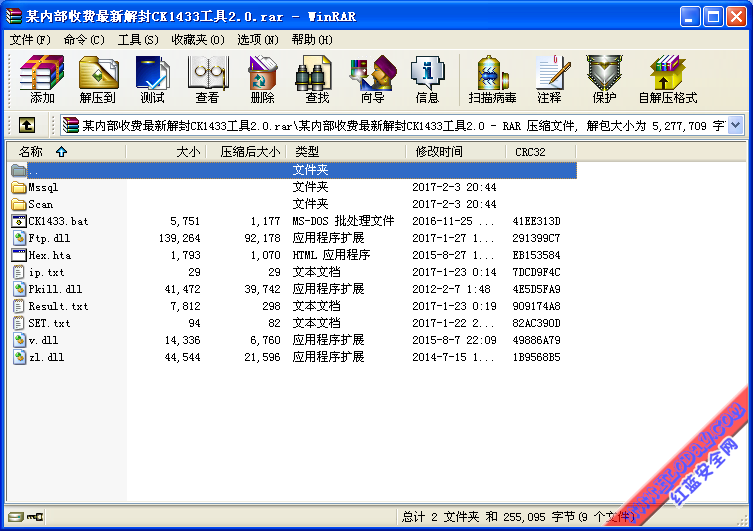
Task: Select the Mssql folder icon
Action: [18, 187]
